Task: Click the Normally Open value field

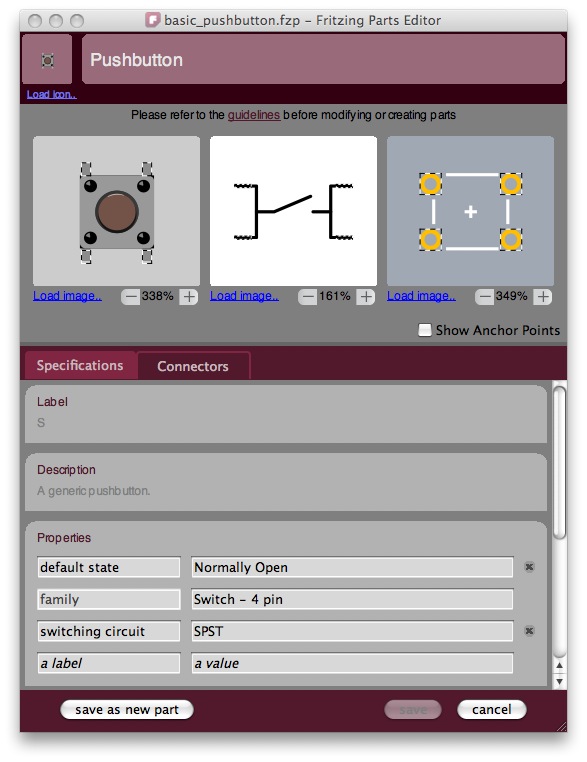Action: (x=352, y=567)
